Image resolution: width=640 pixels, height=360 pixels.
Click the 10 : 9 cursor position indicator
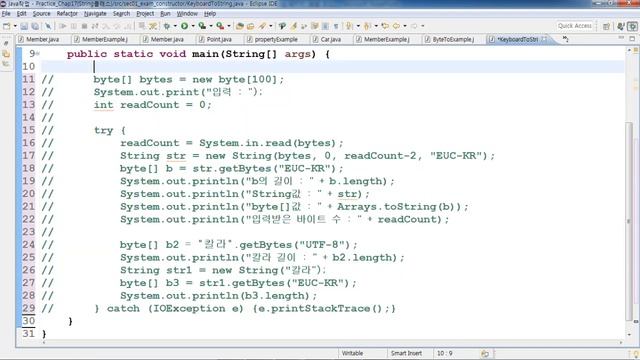445,353
